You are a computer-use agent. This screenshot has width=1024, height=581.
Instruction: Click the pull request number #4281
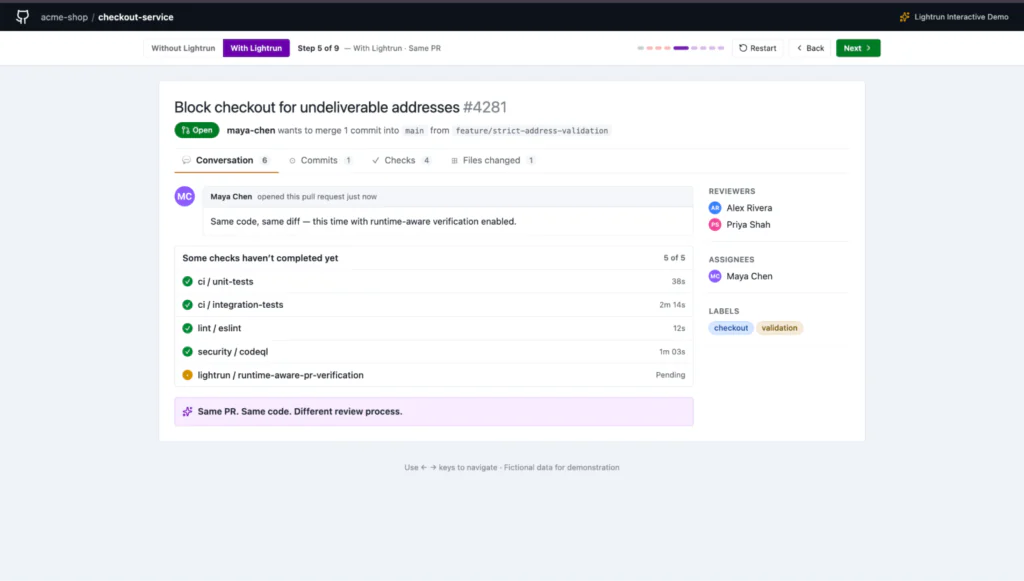[485, 107]
